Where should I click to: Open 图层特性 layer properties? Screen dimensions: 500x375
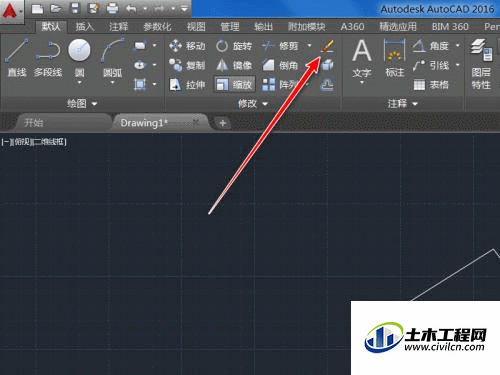481,64
